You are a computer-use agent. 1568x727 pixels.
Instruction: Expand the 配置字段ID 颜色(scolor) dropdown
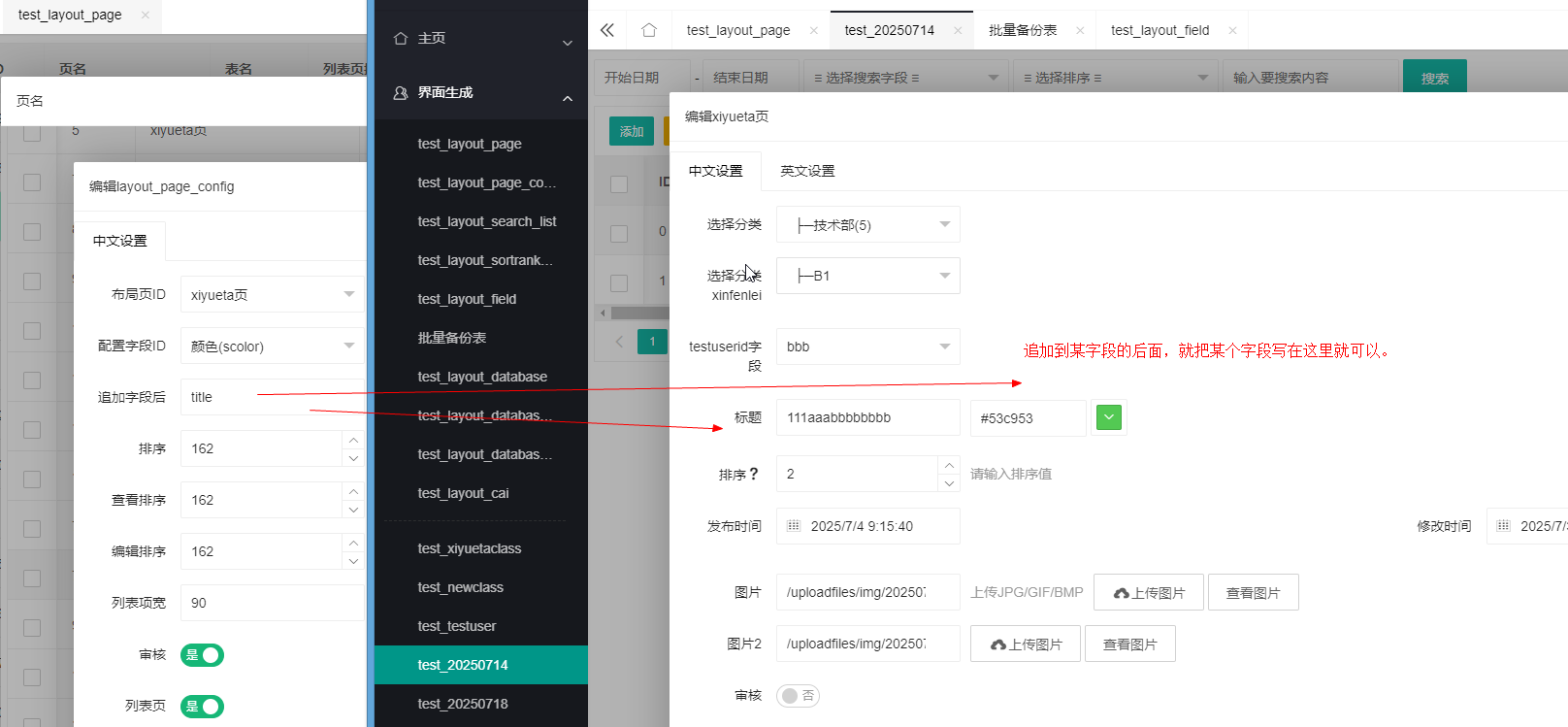(272, 347)
